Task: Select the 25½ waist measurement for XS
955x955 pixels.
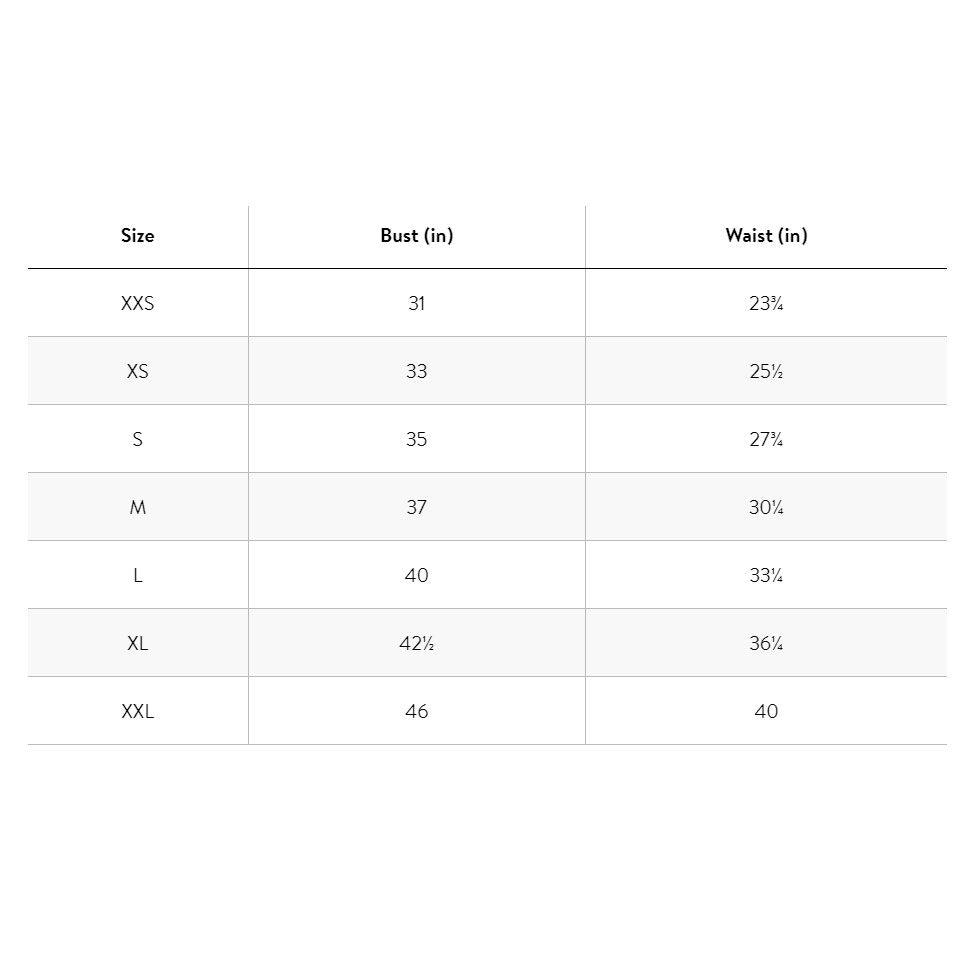Action: click(x=766, y=371)
